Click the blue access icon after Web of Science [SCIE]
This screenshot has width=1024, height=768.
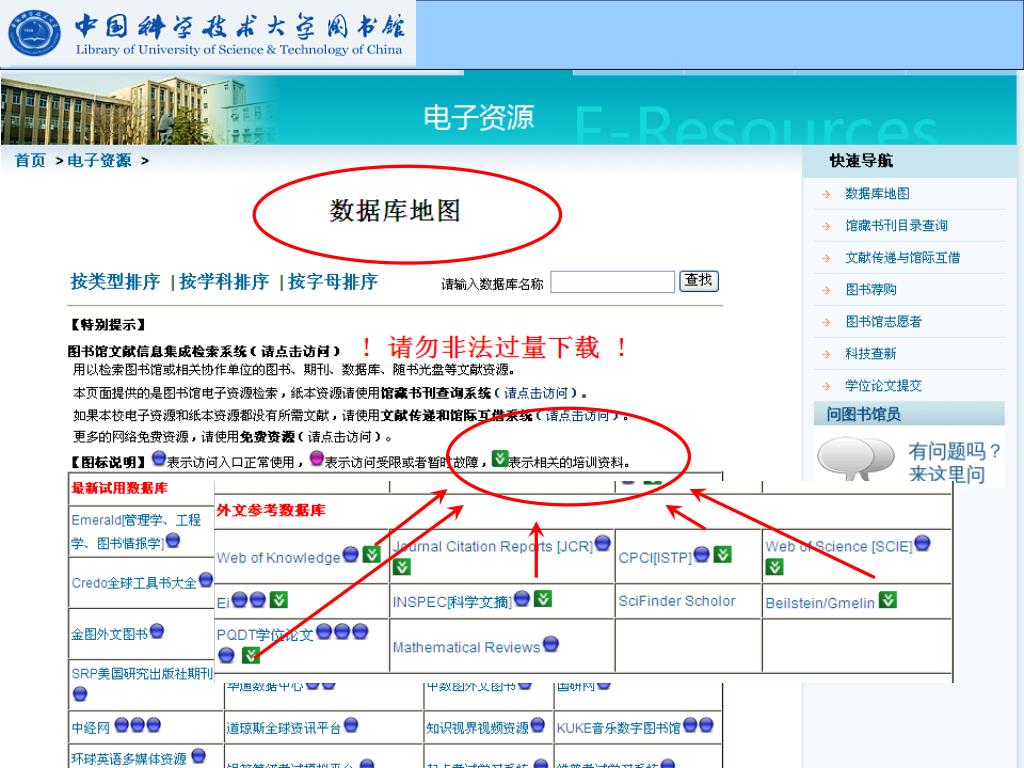coord(922,543)
